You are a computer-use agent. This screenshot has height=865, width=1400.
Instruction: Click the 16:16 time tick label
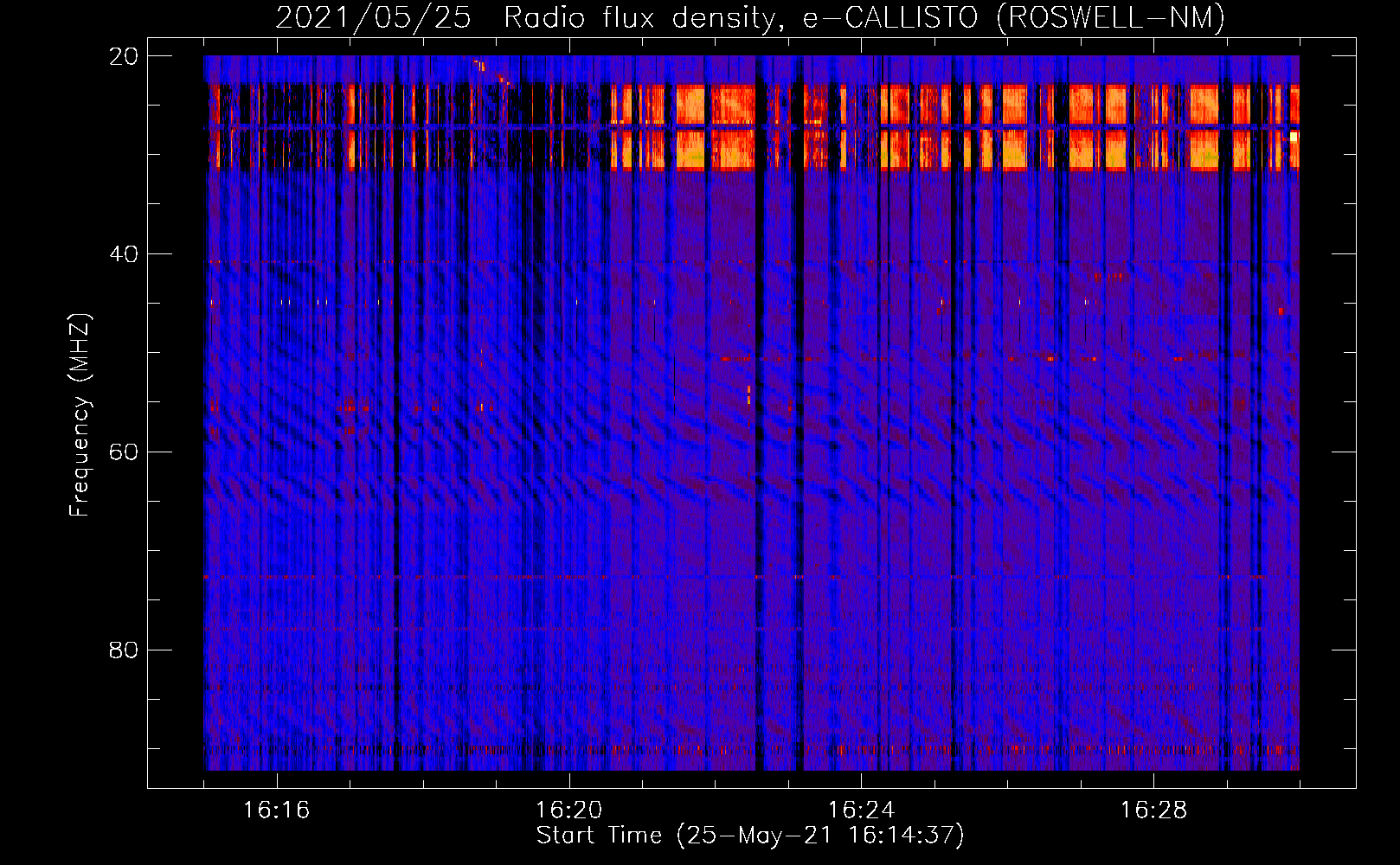point(276,811)
